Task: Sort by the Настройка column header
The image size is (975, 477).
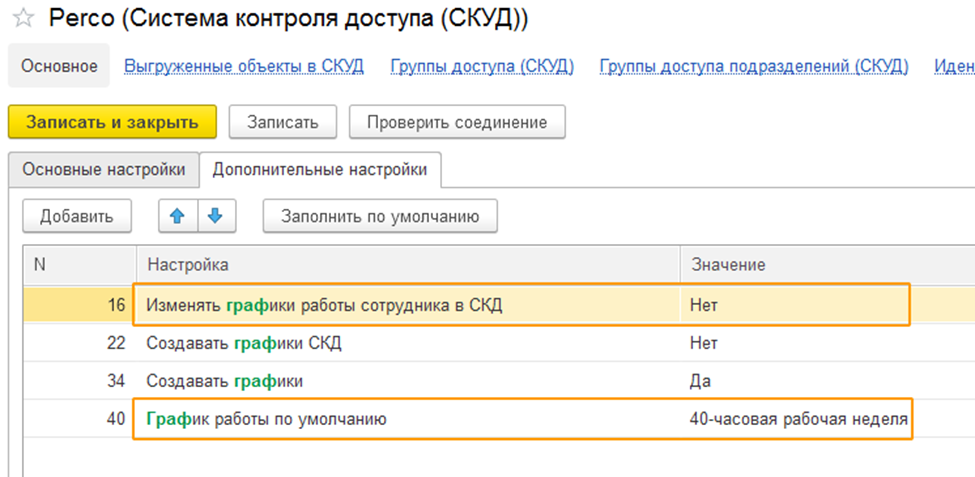Action: point(188,265)
